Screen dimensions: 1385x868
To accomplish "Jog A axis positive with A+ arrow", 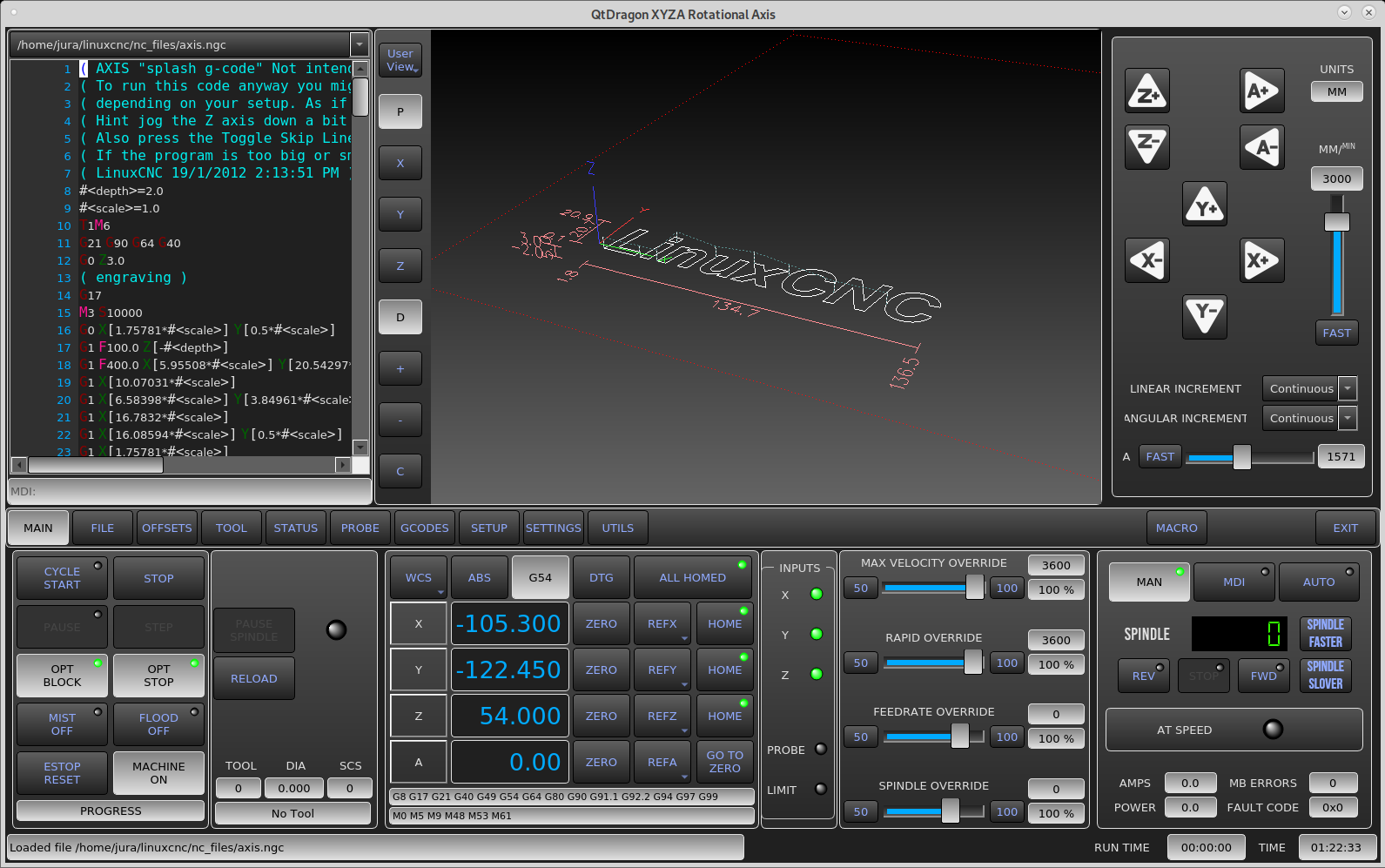I will click(1262, 91).
